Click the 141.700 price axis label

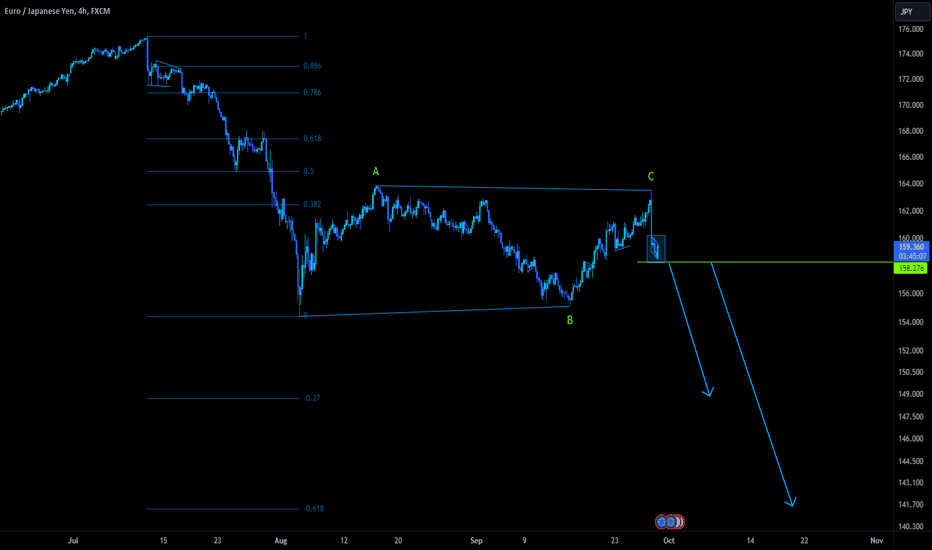pyautogui.click(x=911, y=505)
